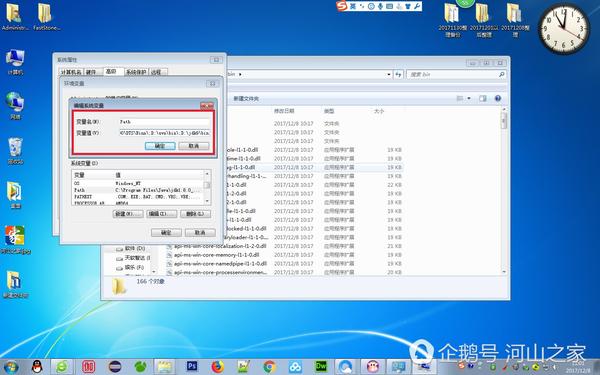
Task: Open Explorer help via blue question icon
Action: coord(498,98)
